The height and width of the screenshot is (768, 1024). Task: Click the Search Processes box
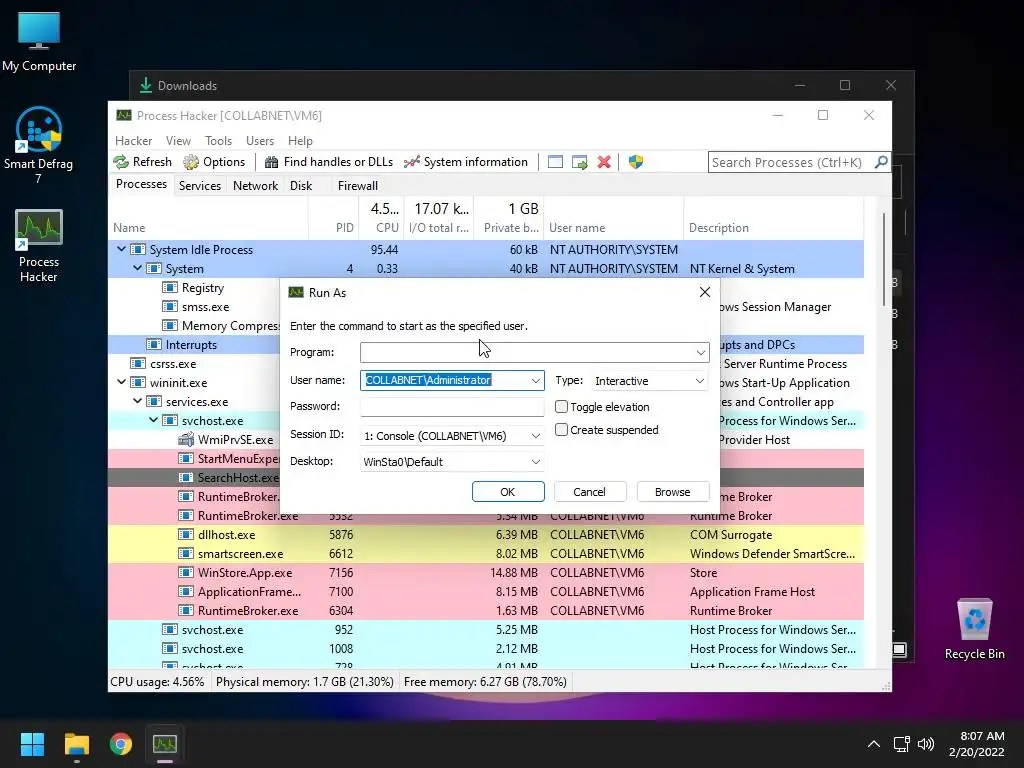[790, 162]
